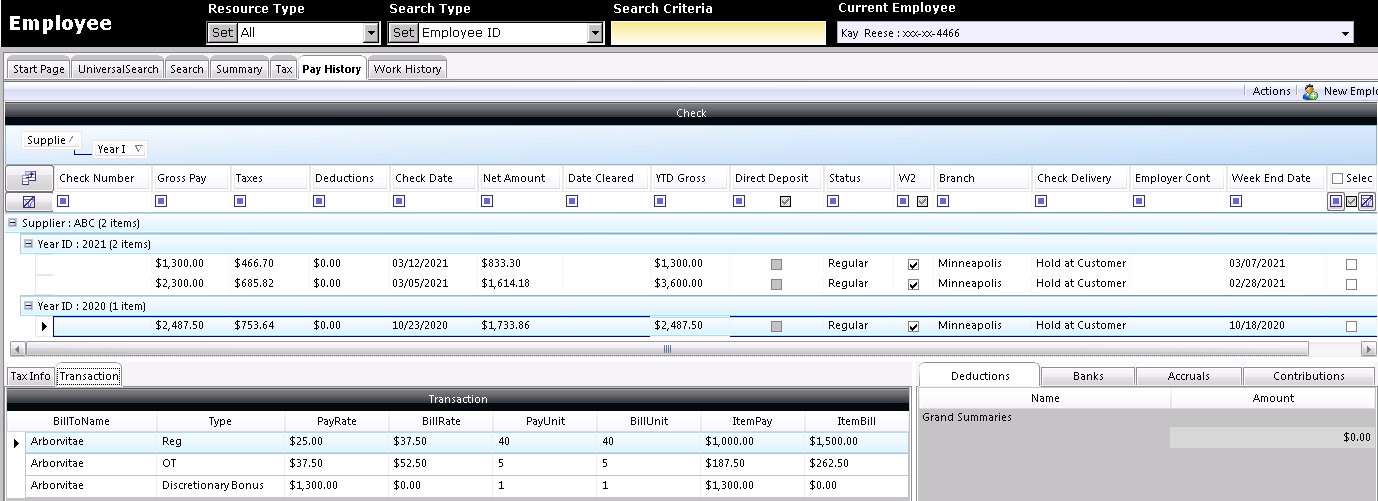The height and width of the screenshot is (501, 1378).
Task: Toggle W2 checkbox for 10/23/2020 check
Action: pos(913,326)
